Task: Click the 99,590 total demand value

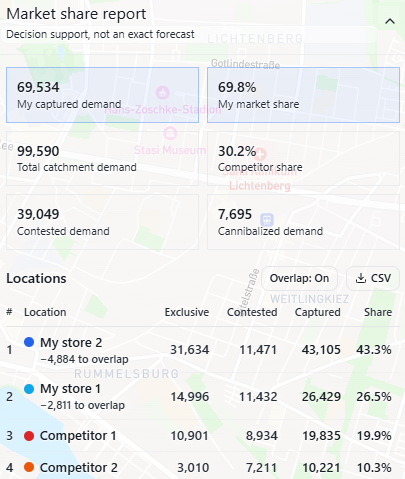Action: click(x=38, y=151)
